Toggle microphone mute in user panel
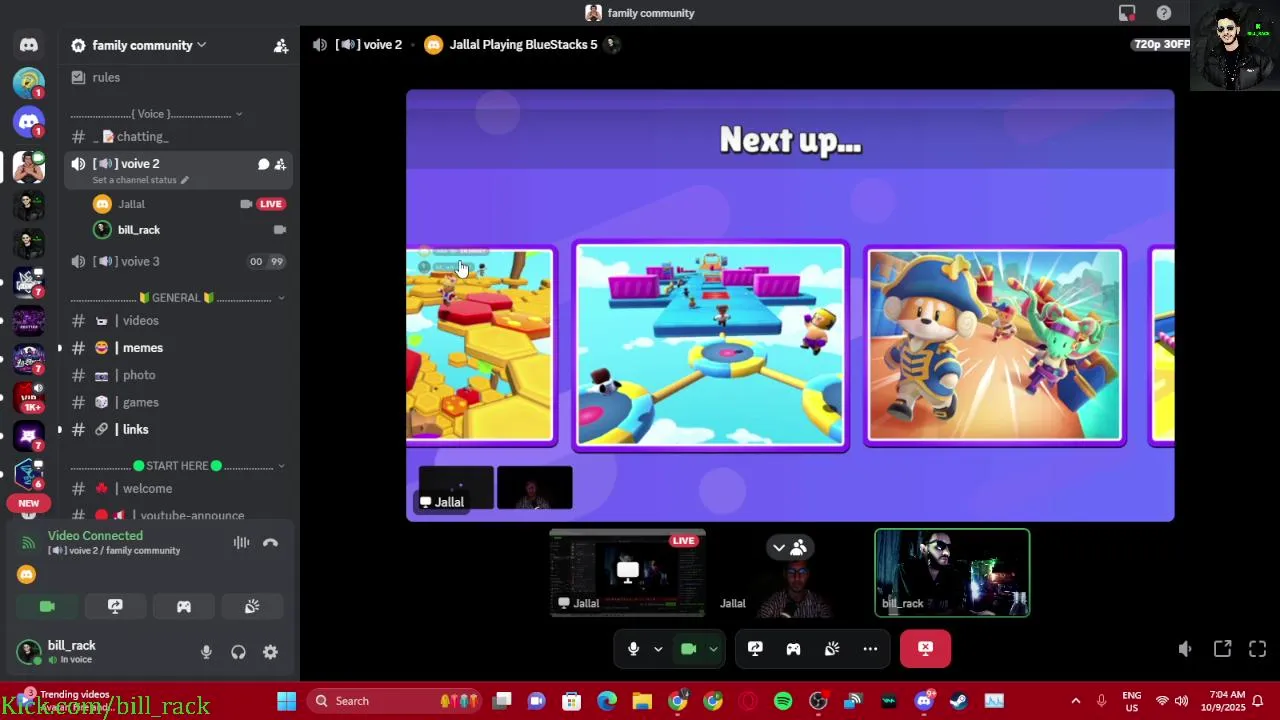1280x720 pixels. [x=206, y=652]
